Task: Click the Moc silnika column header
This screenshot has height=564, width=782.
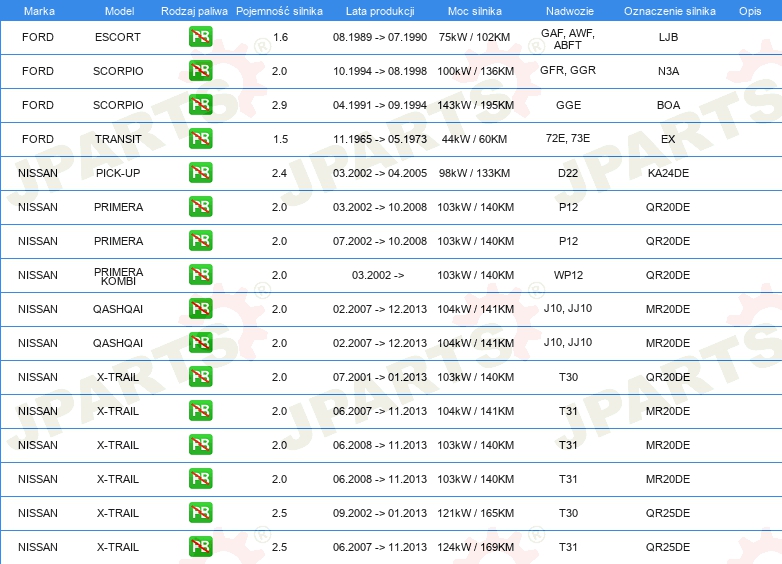Action: 475,11
